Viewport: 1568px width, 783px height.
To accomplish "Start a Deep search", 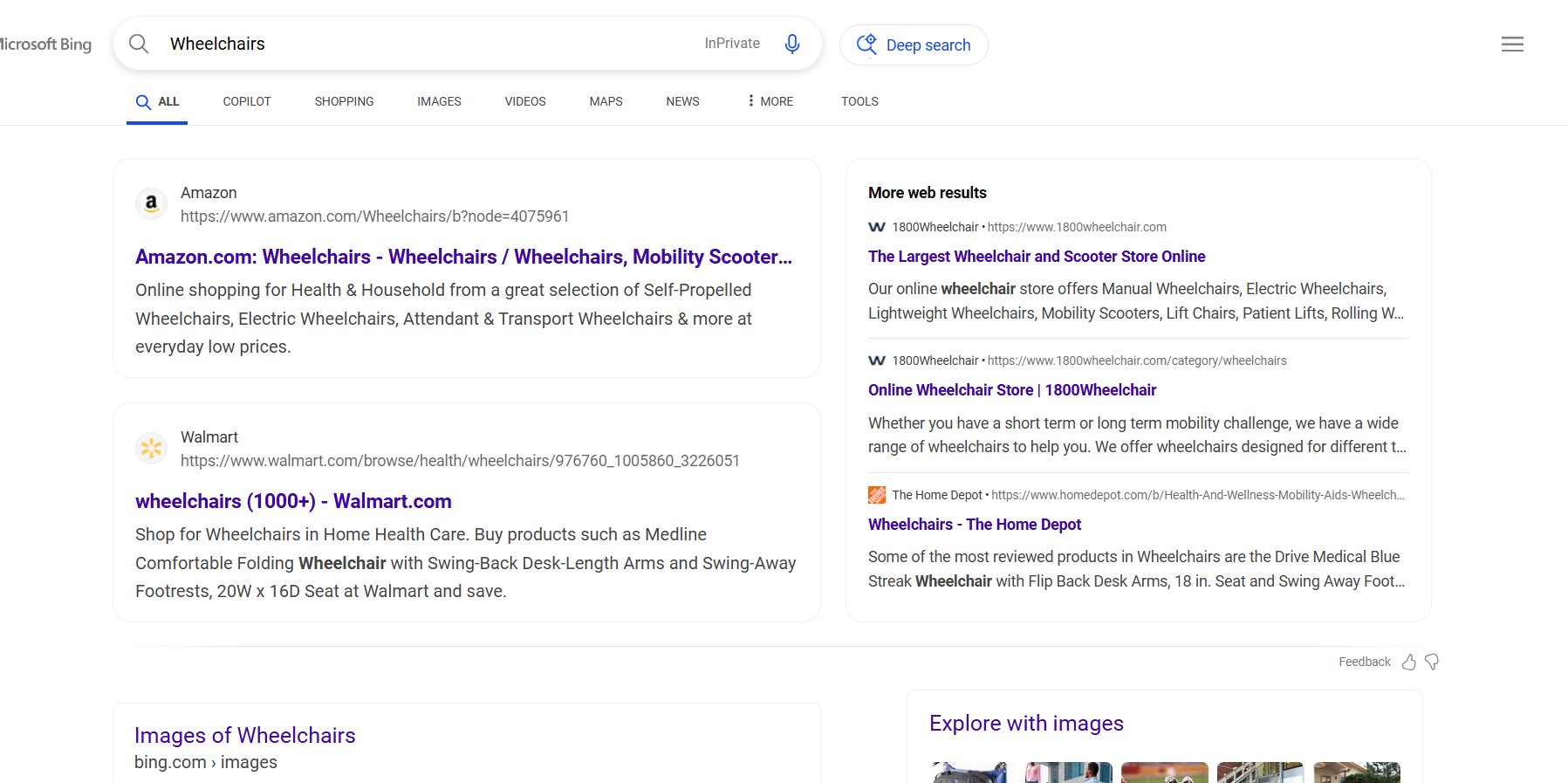I will tap(914, 45).
